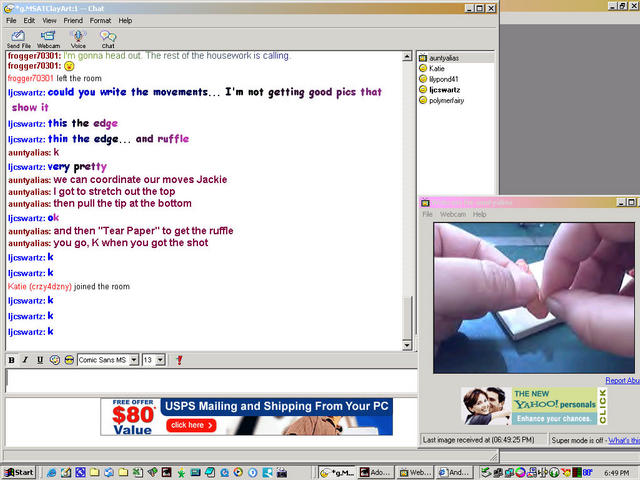Open the font size 13 dropdown
The width and height of the screenshot is (640, 480).
[160, 360]
